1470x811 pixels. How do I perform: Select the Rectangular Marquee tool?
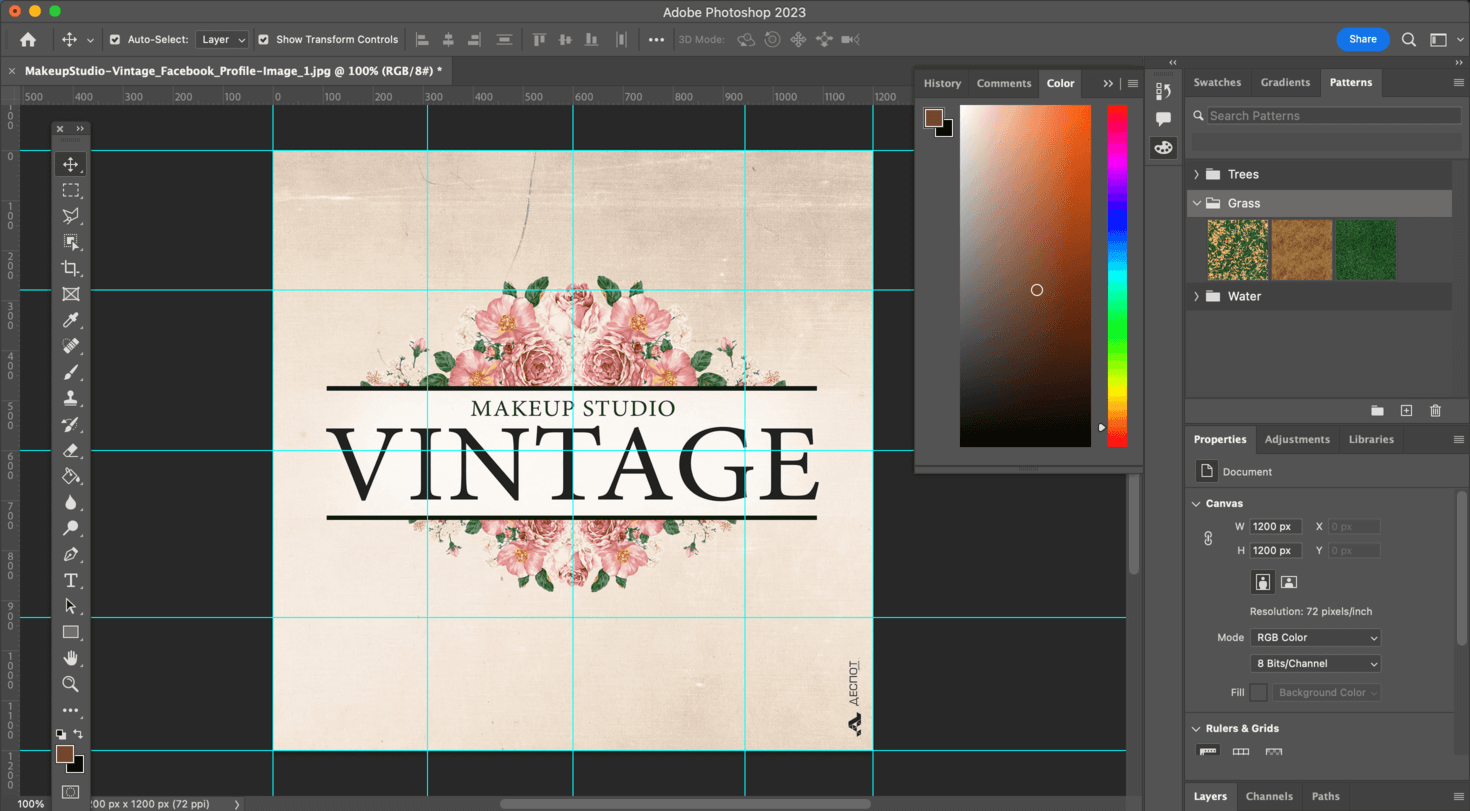click(70, 190)
